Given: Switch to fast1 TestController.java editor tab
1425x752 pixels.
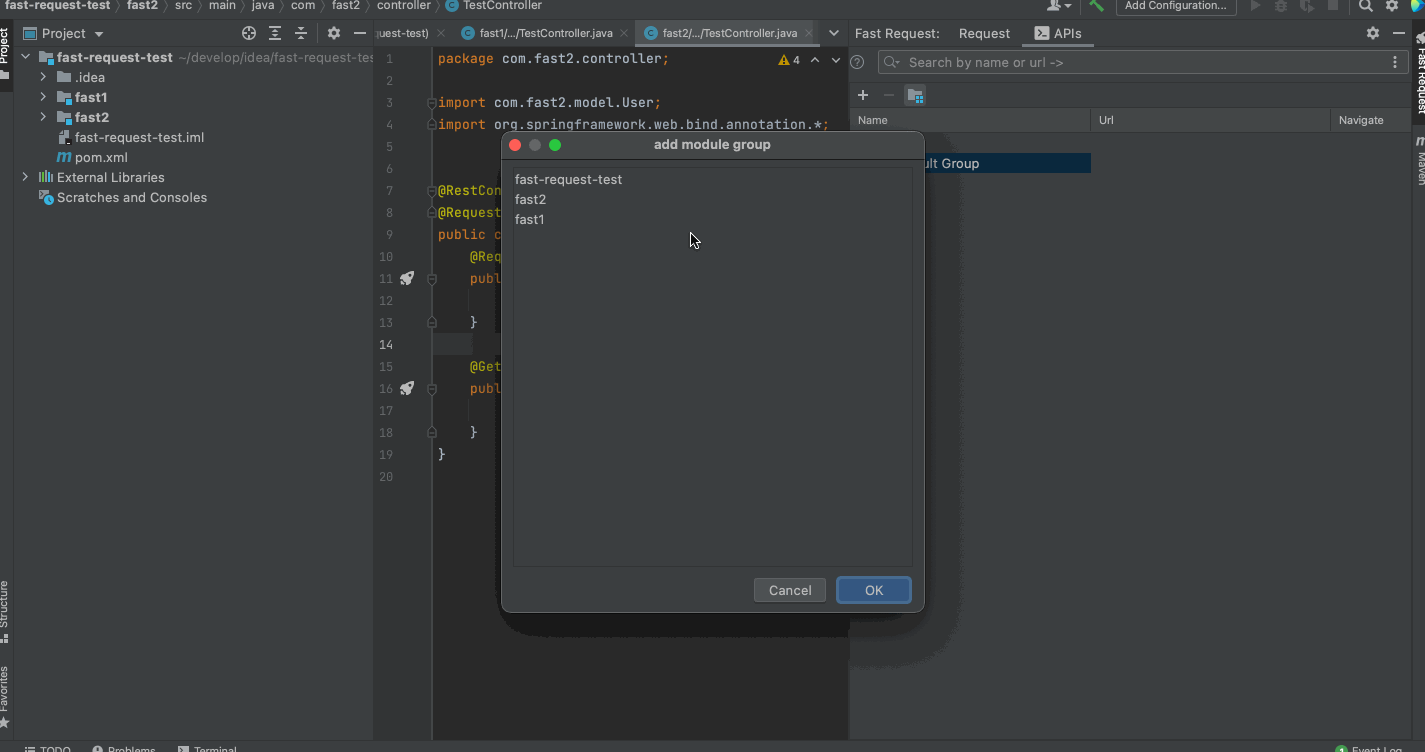Looking at the screenshot, I should 545,34.
